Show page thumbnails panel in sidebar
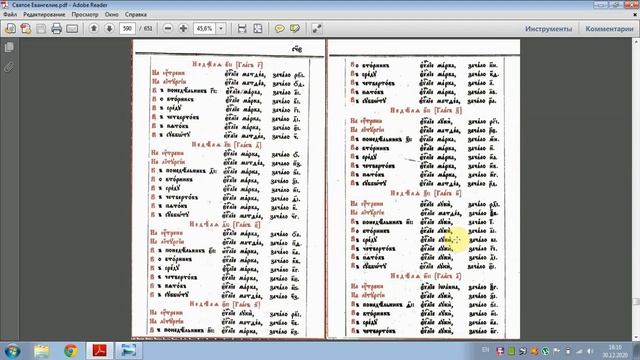The height and width of the screenshot is (360, 640). pyautogui.click(x=9, y=47)
